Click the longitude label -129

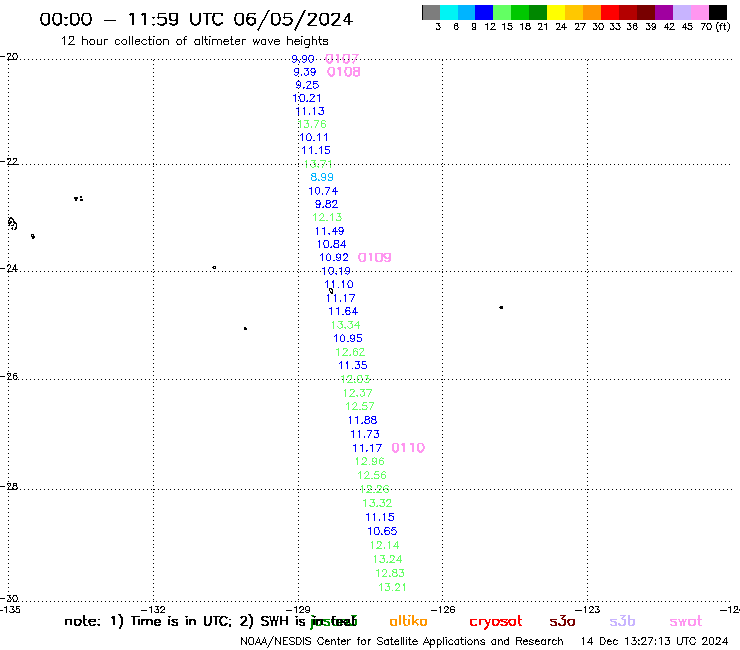pyautogui.click(x=298, y=609)
